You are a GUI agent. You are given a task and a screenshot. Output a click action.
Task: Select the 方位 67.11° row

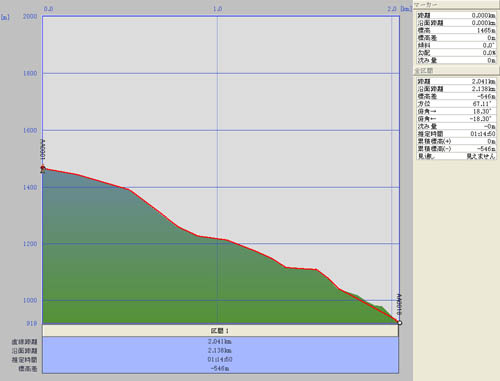[x=456, y=104]
